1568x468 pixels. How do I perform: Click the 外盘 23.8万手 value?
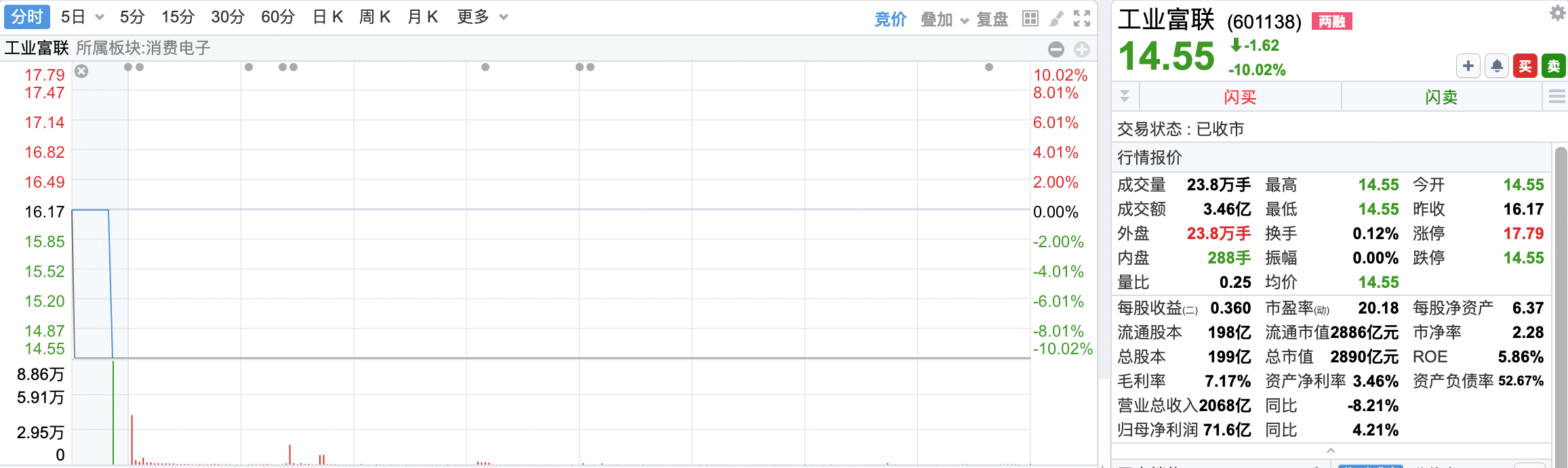(x=1219, y=234)
